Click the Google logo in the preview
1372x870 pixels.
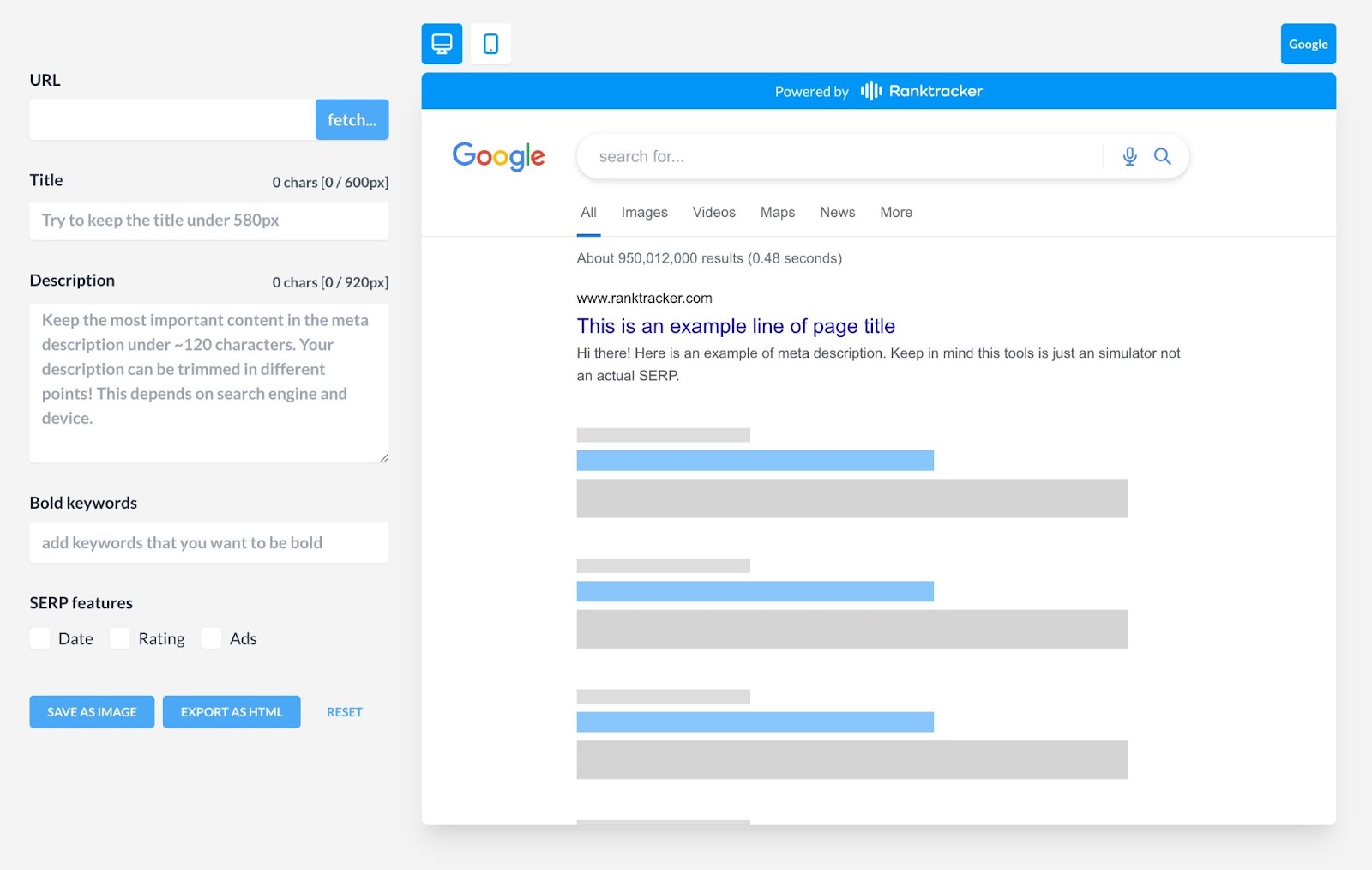(498, 155)
